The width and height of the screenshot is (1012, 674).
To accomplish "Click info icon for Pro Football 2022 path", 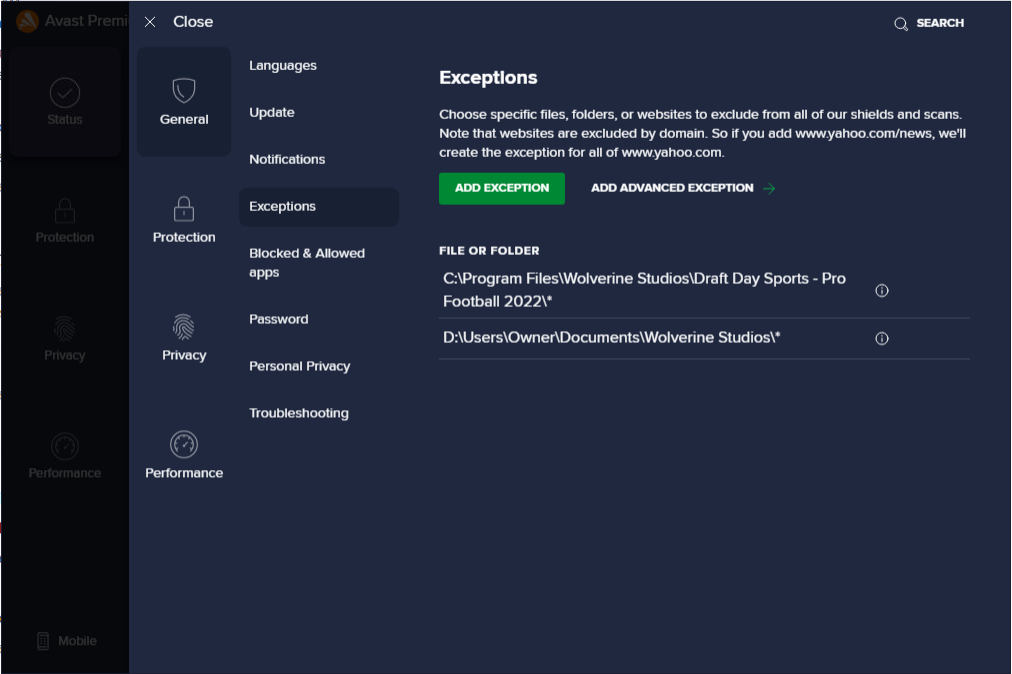I will (x=882, y=291).
